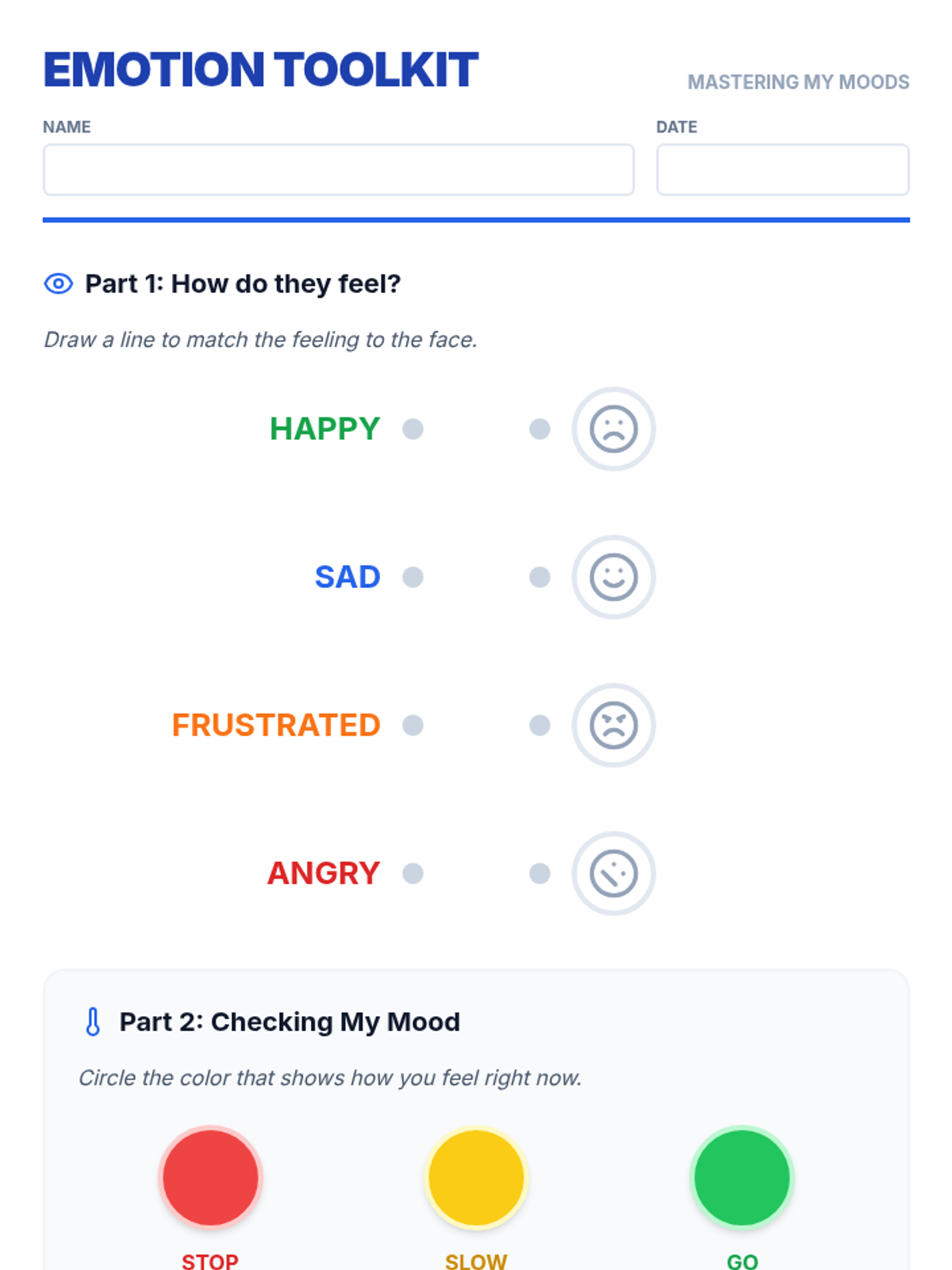This screenshot has height=1270, width=952.
Task: Click the eye icon beside Part 1
Action: coord(59,283)
